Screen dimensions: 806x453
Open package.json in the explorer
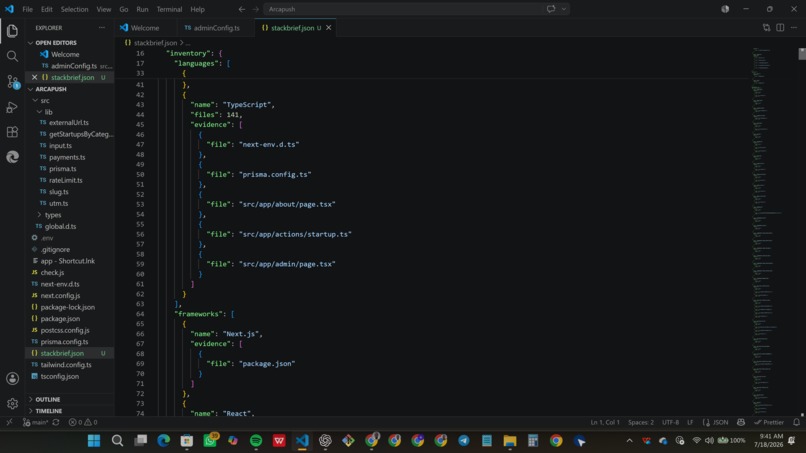click(60, 319)
